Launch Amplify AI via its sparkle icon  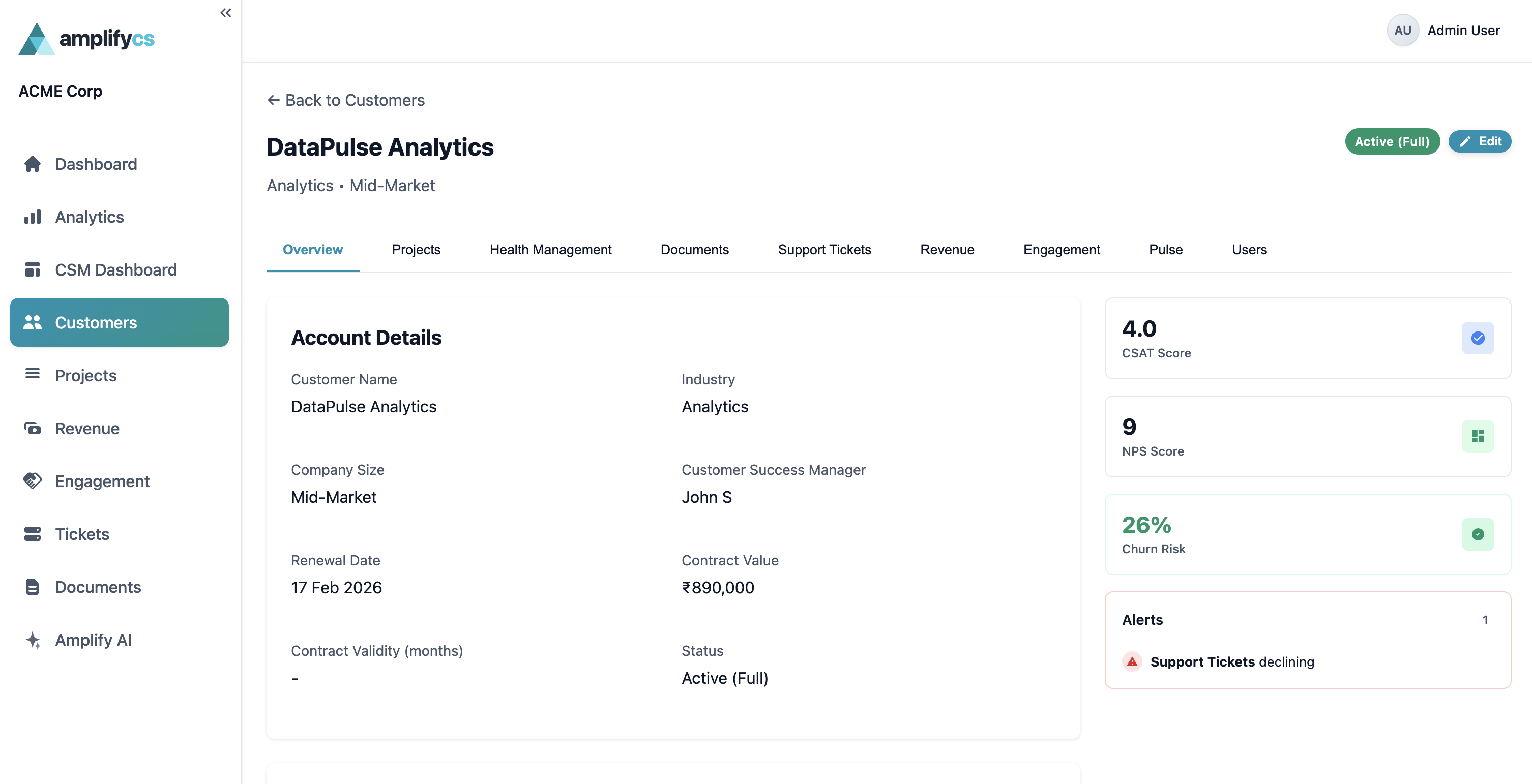click(32, 640)
